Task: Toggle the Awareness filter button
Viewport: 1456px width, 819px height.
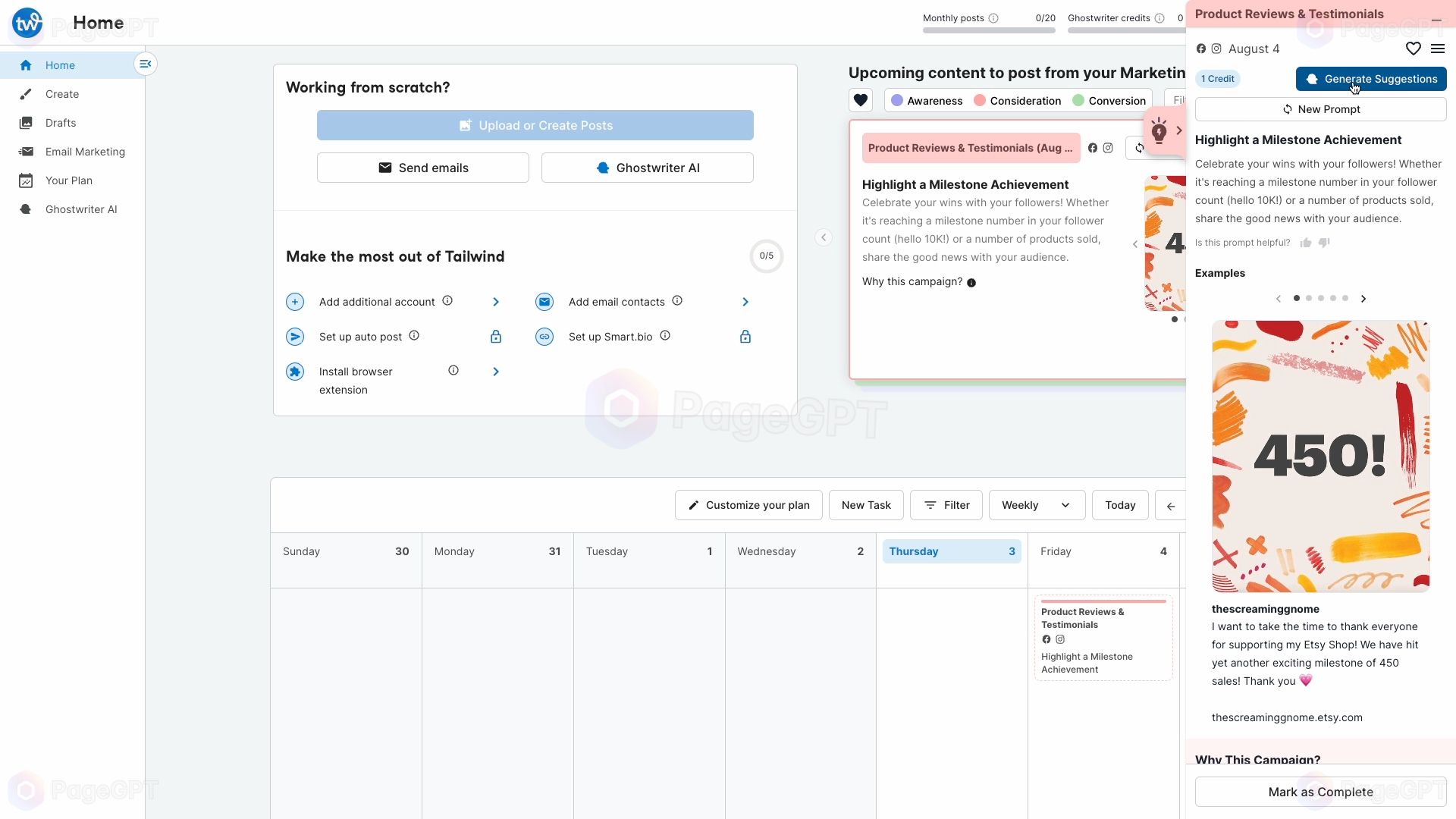Action: [924, 100]
